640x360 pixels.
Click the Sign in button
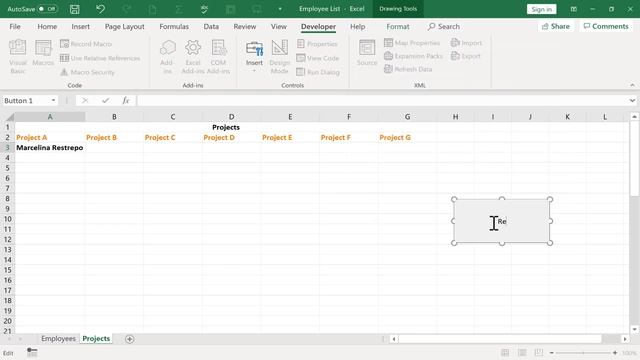(x=541, y=9)
